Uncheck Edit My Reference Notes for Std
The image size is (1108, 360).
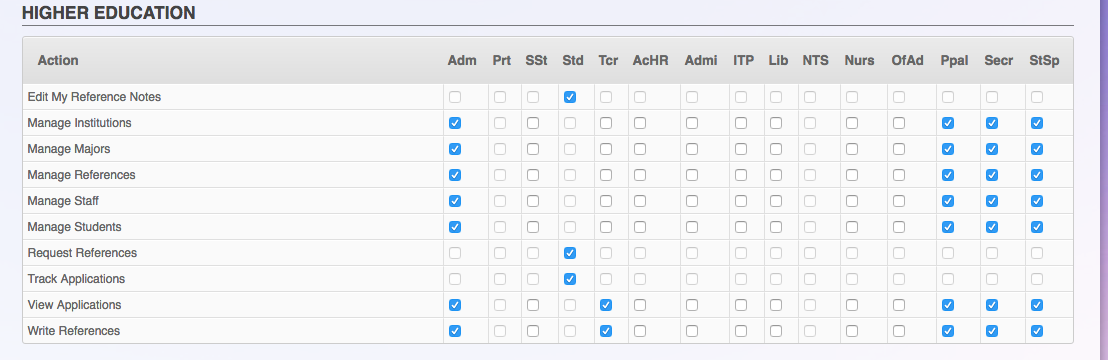point(570,97)
